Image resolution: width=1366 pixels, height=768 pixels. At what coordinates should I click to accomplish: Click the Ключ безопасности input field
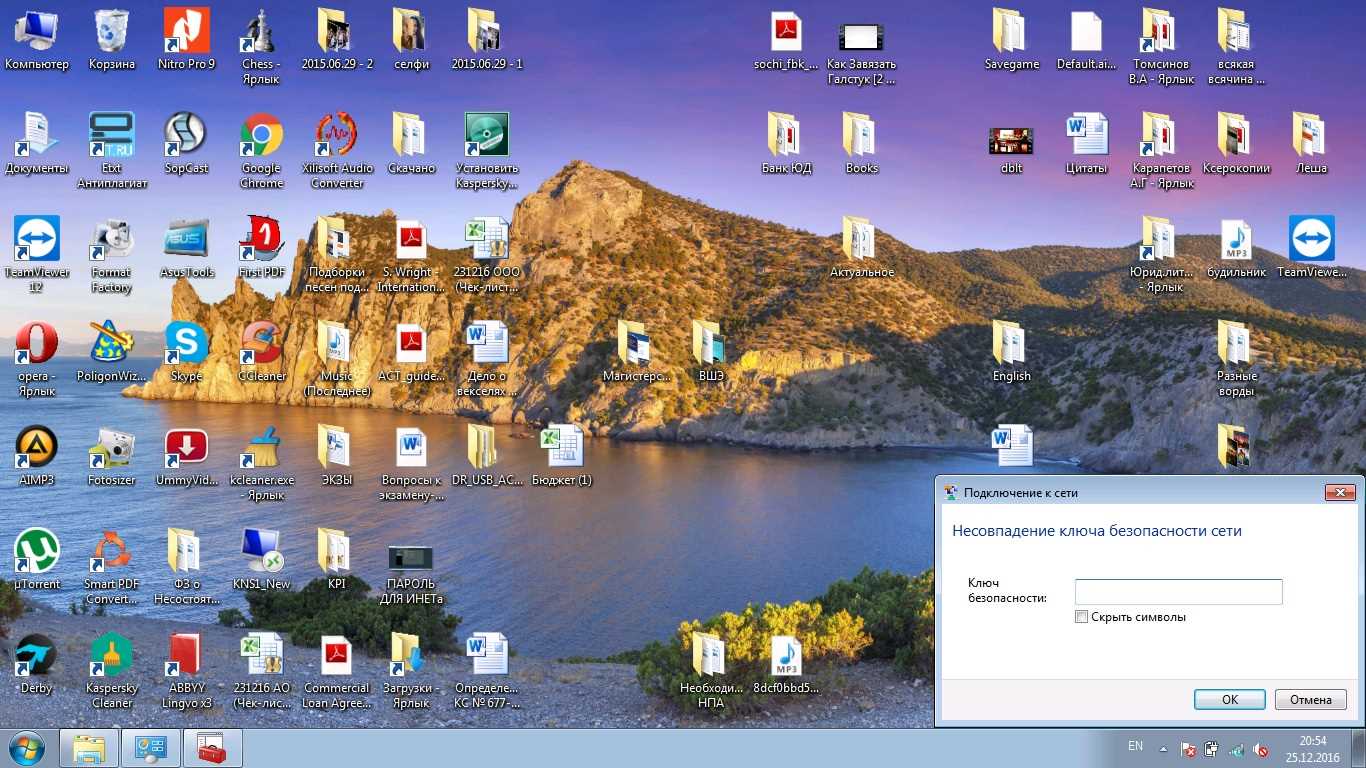pyautogui.click(x=1178, y=591)
